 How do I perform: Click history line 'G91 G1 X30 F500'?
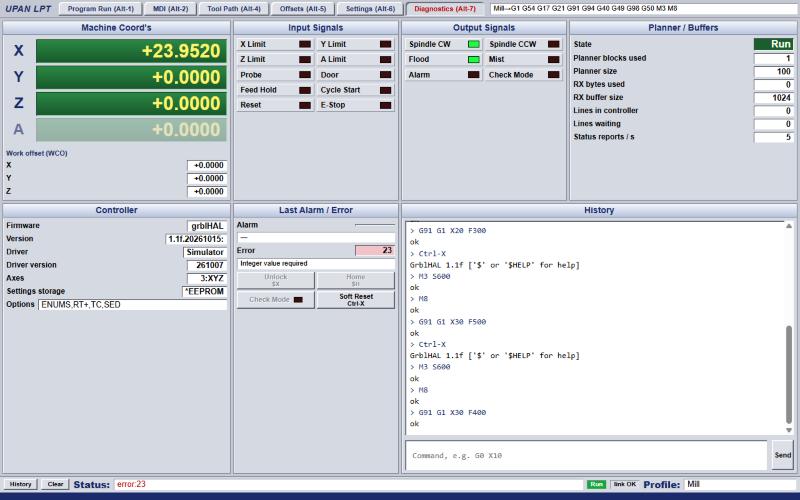coord(452,322)
